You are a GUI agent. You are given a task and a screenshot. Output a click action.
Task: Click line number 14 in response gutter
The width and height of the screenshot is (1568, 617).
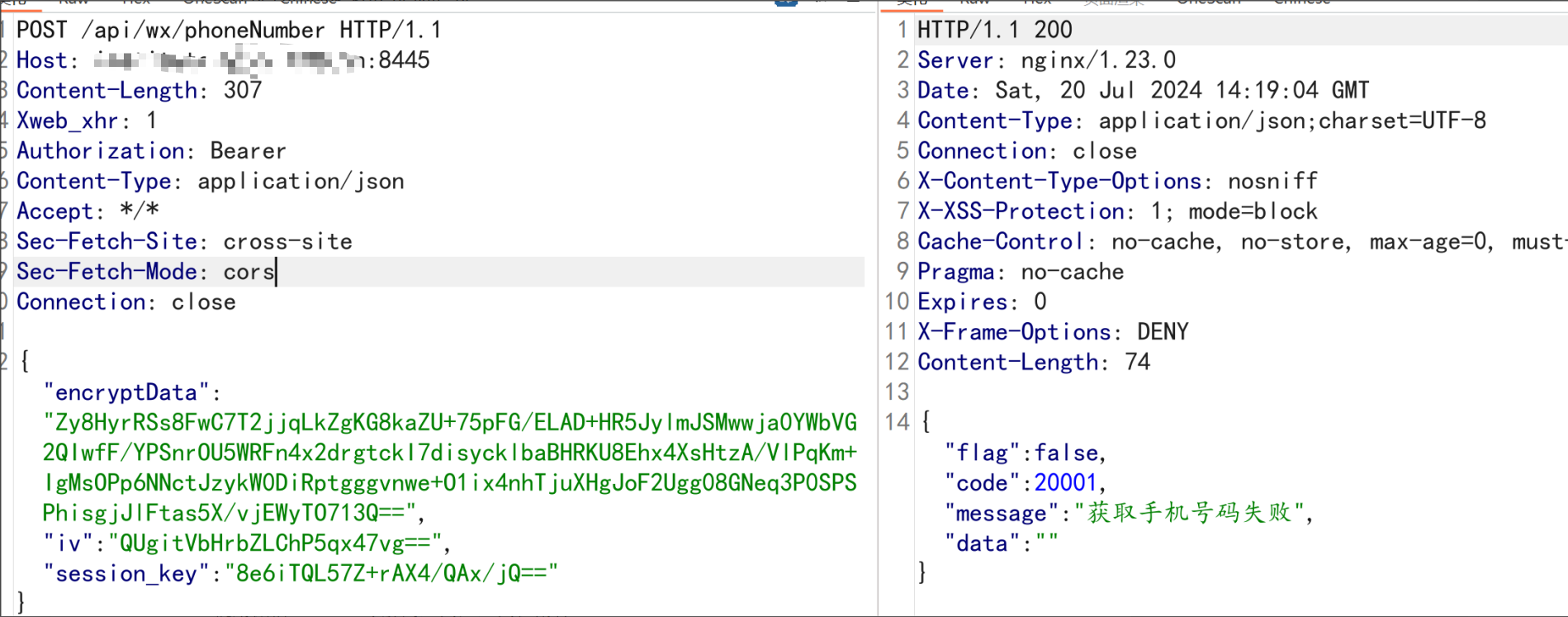[897, 422]
